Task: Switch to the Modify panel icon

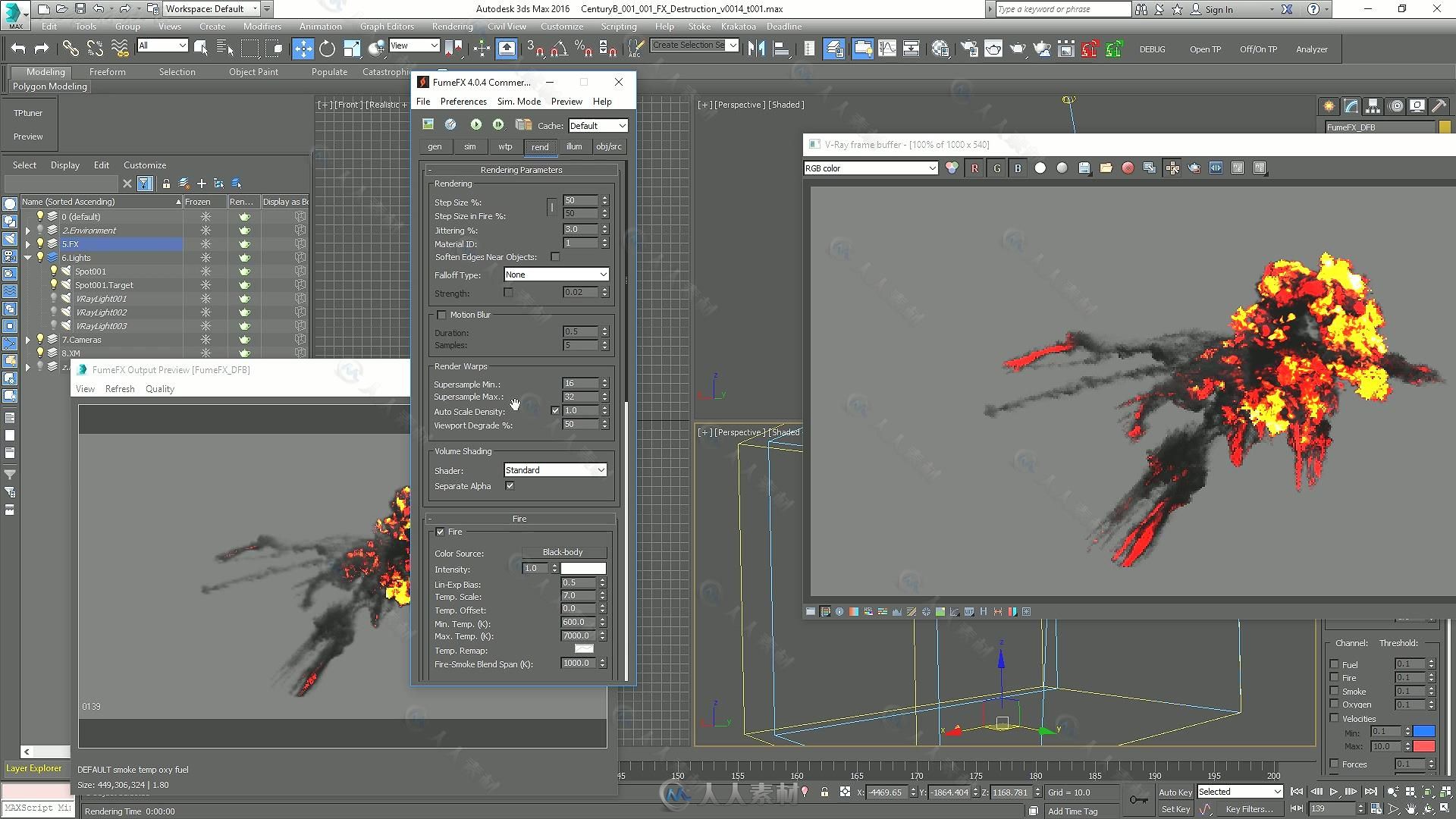Action: click(1351, 106)
